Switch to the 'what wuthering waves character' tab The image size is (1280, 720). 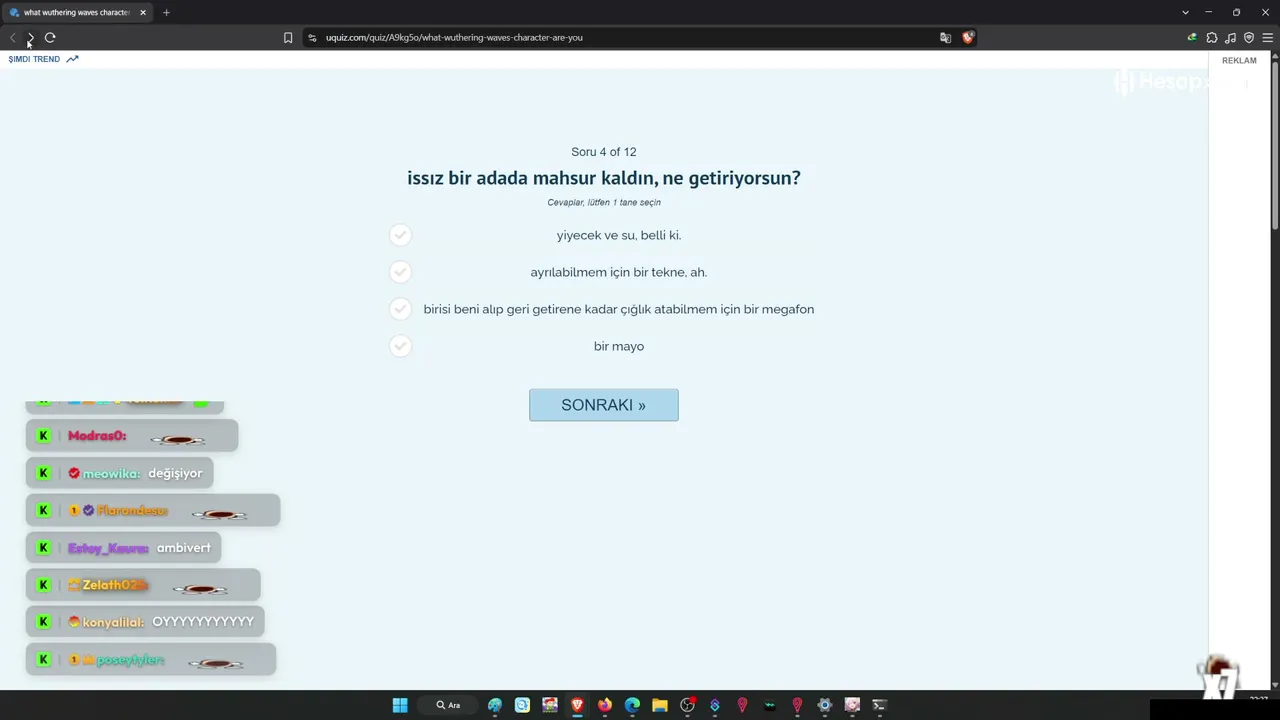(x=77, y=12)
